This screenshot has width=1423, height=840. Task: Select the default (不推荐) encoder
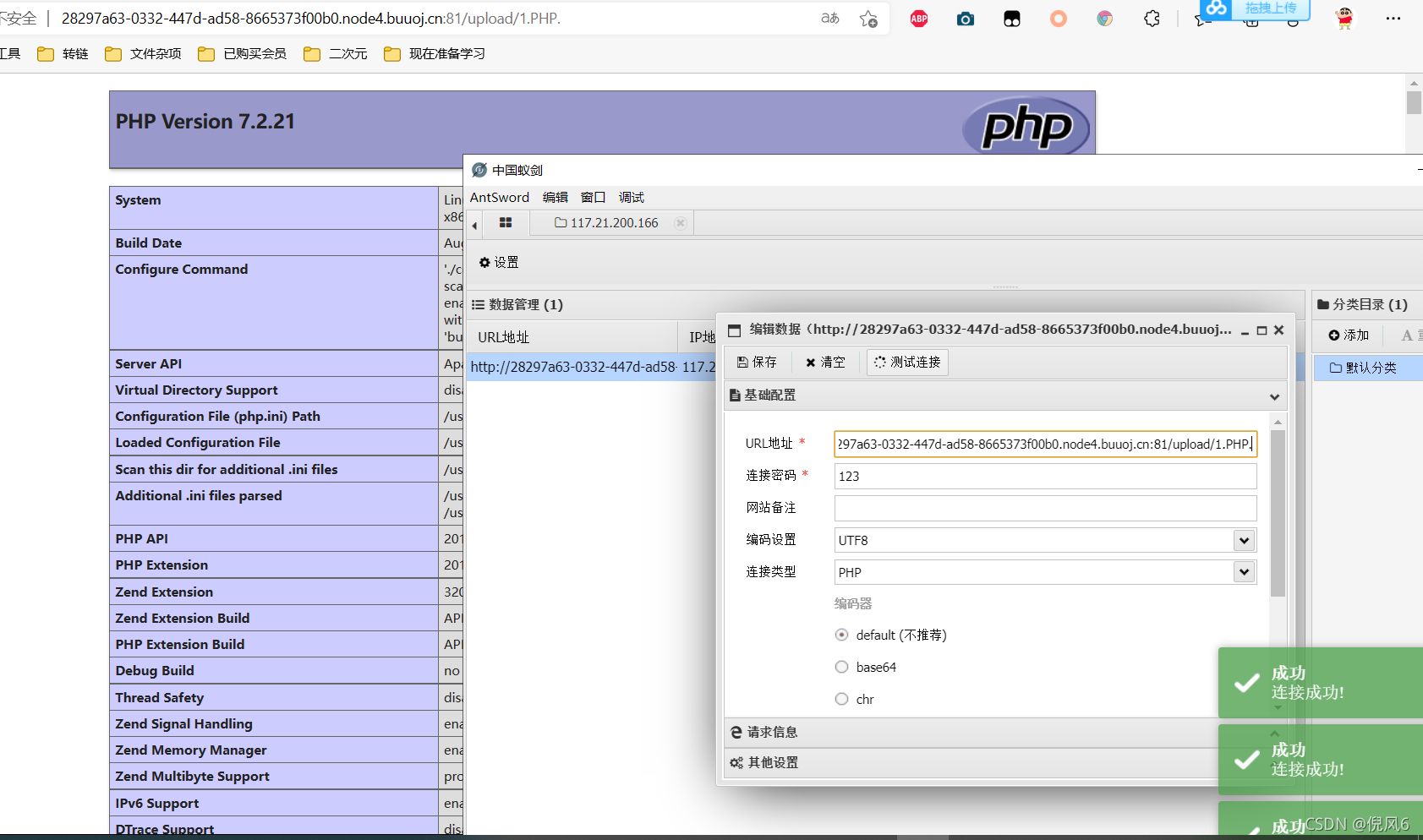point(841,635)
